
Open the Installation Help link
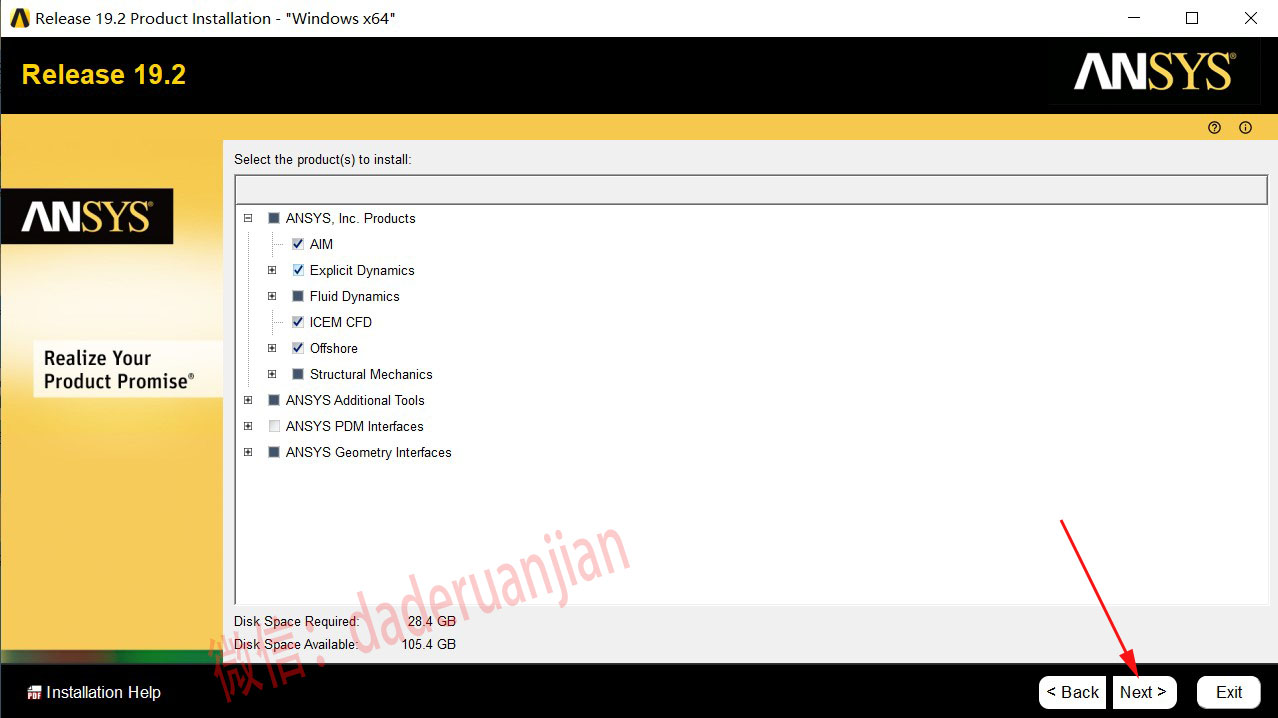104,693
